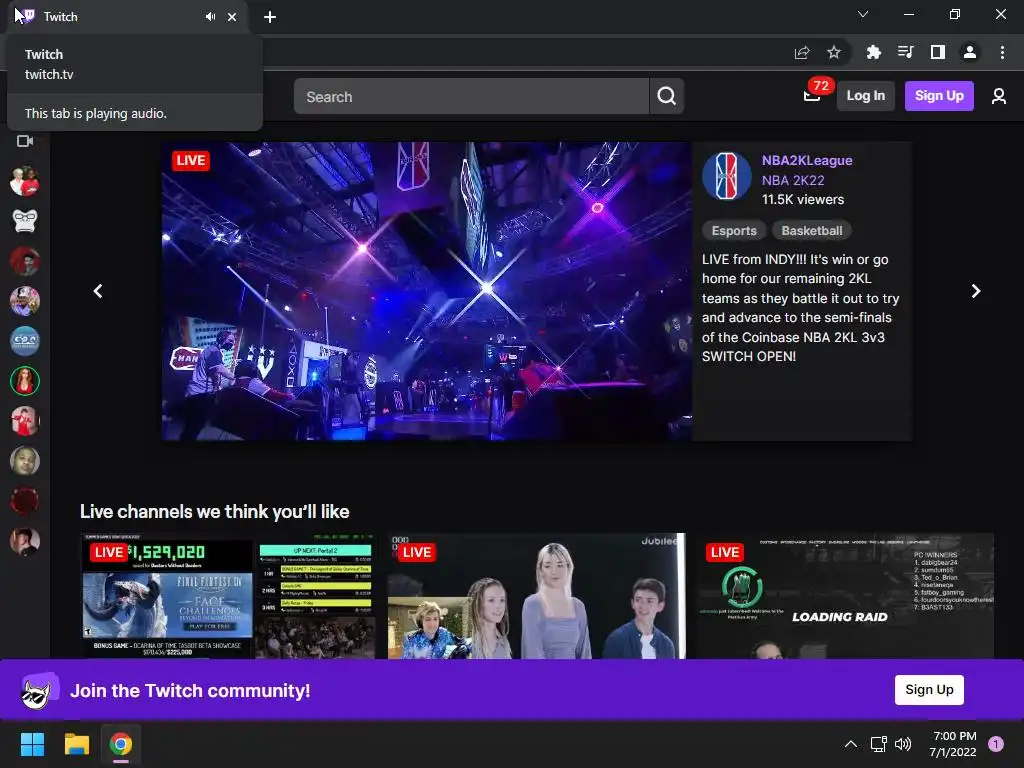This screenshot has width=1024, height=768.
Task: Open the blue round logo sidebar channel
Action: pos(25,341)
